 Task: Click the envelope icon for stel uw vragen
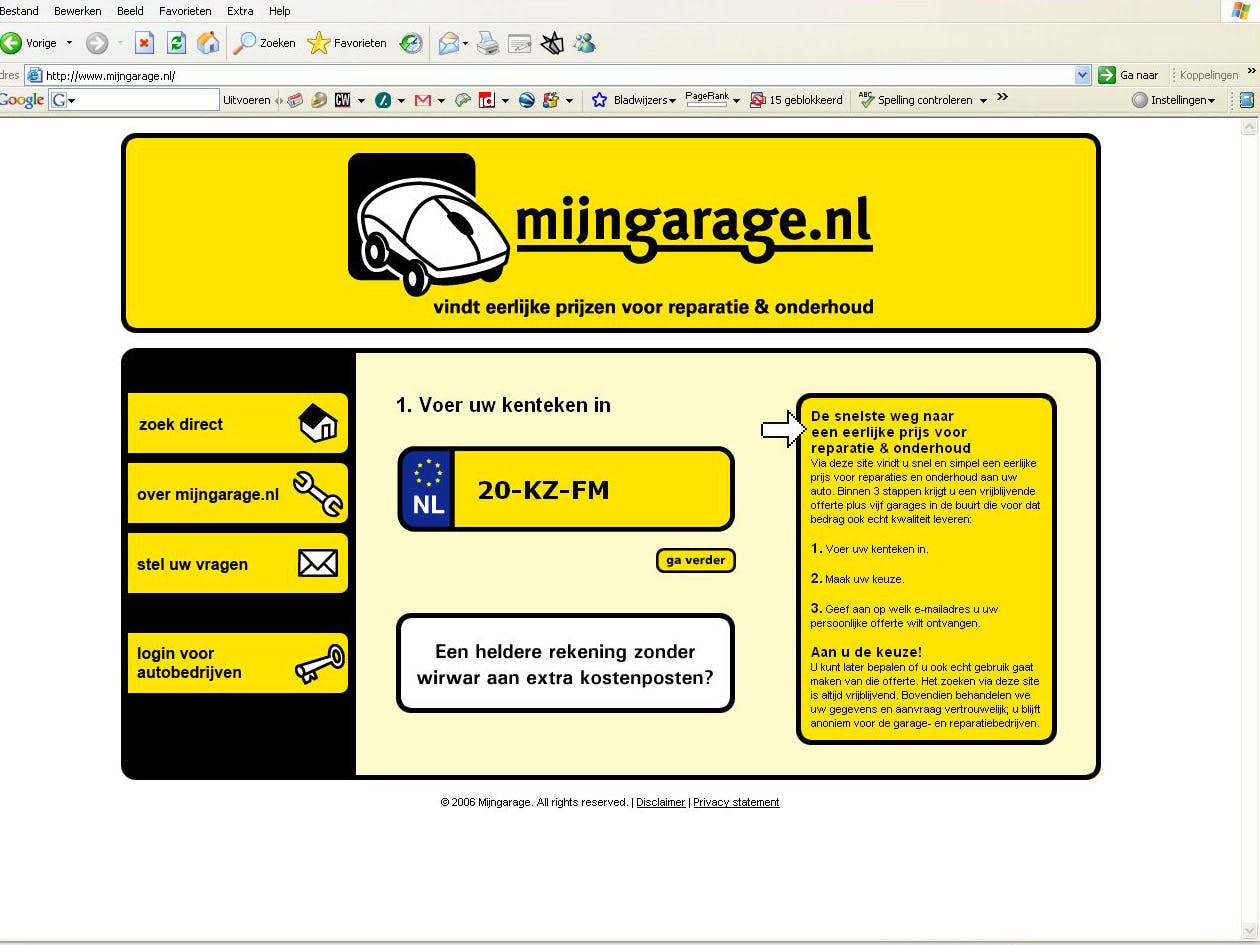point(318,564)
